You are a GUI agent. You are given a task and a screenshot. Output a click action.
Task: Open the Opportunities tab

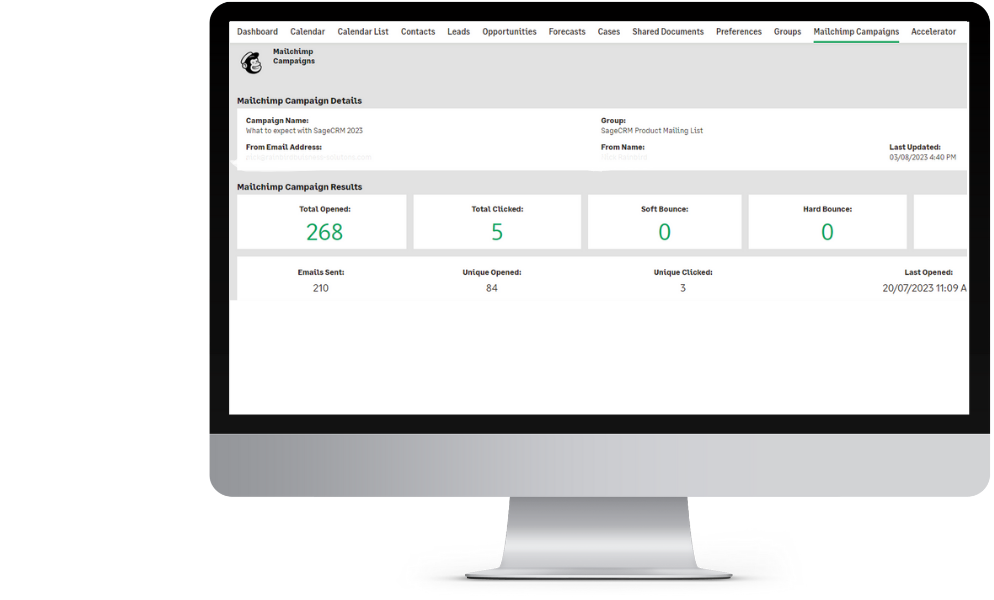tap(509, 32)
